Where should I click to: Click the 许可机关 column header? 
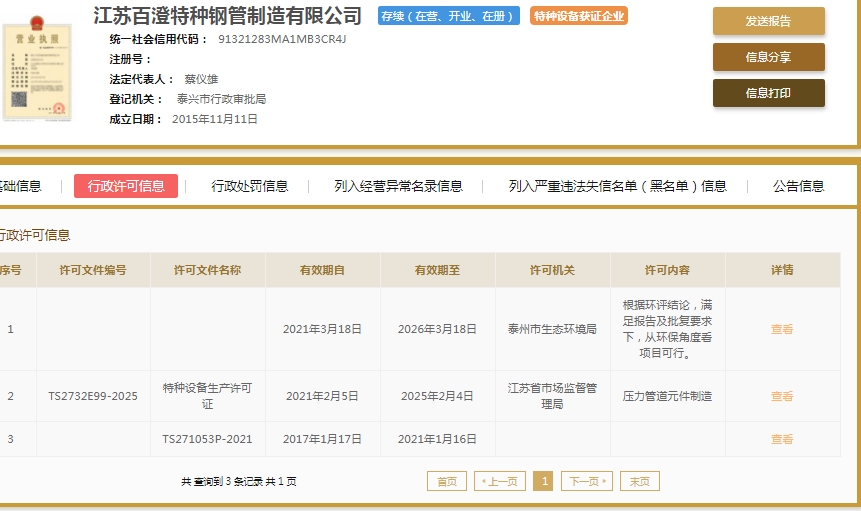point(552,270)
